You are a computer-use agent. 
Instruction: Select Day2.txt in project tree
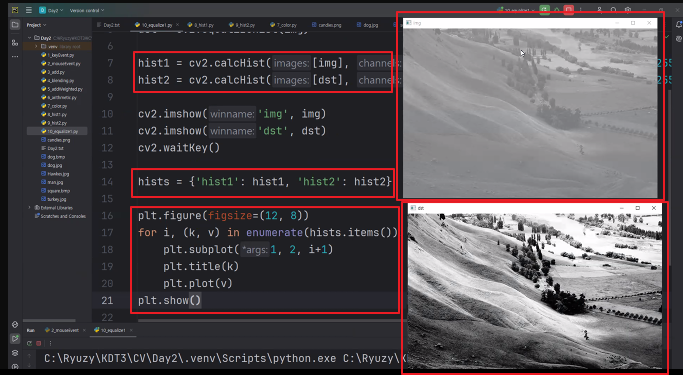pos(52,149)
